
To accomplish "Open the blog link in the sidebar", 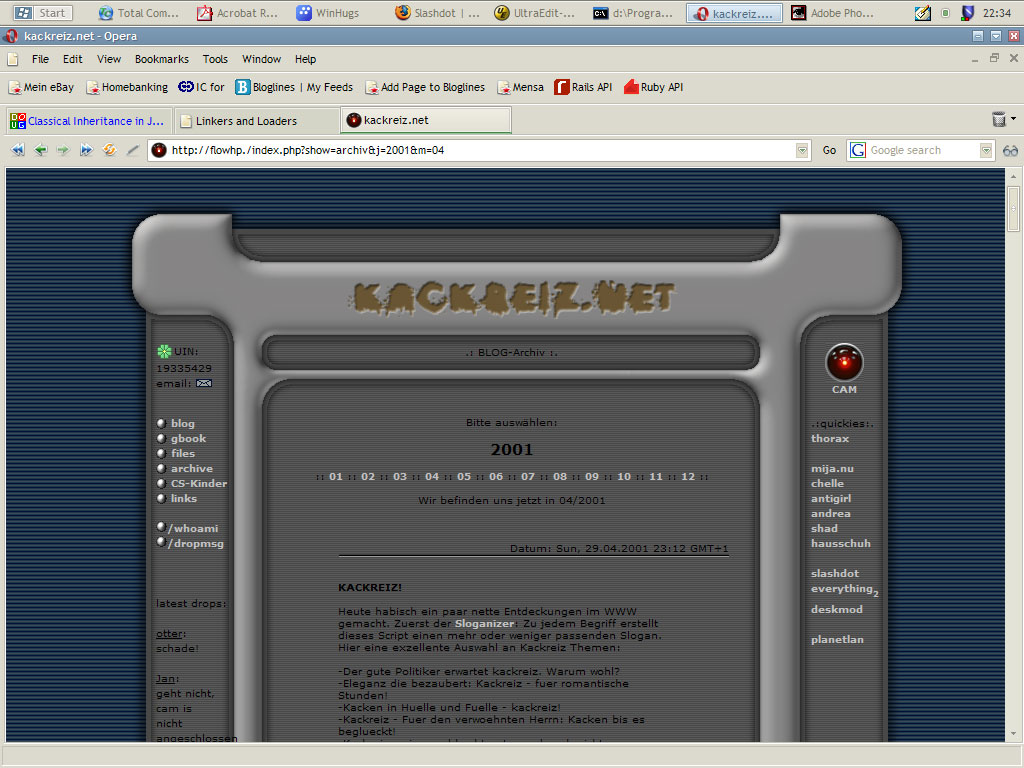I will click(183, 423).
